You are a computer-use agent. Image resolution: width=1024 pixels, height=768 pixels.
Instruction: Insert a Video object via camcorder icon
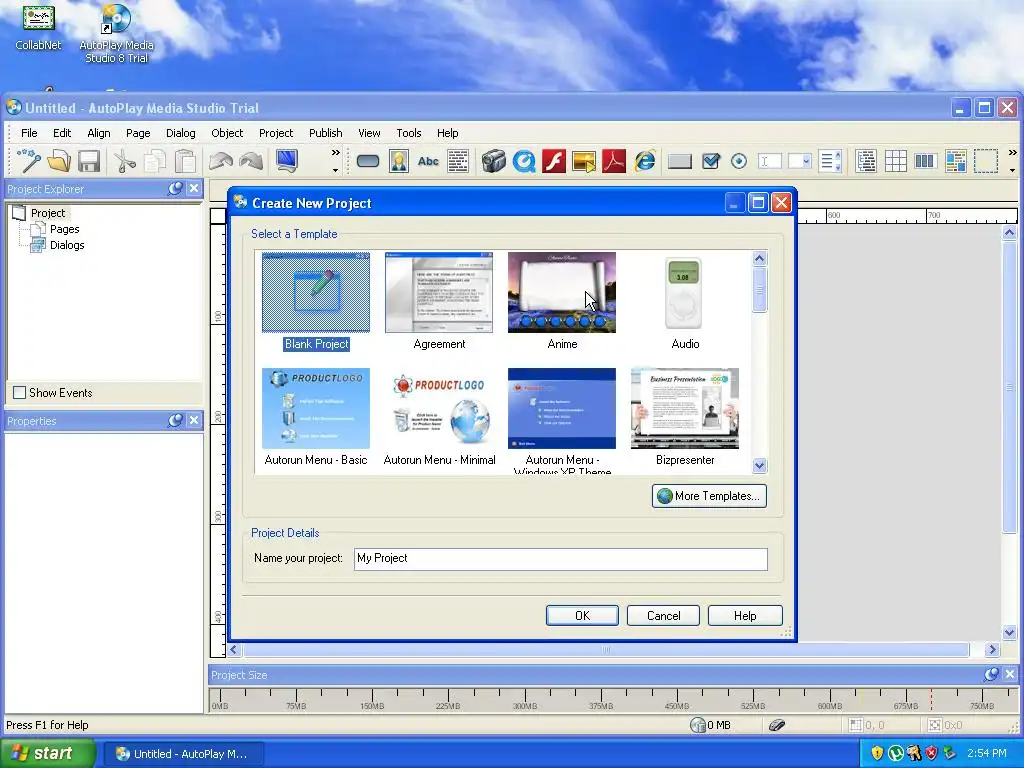pyautogui.click(x=494, y=161)
